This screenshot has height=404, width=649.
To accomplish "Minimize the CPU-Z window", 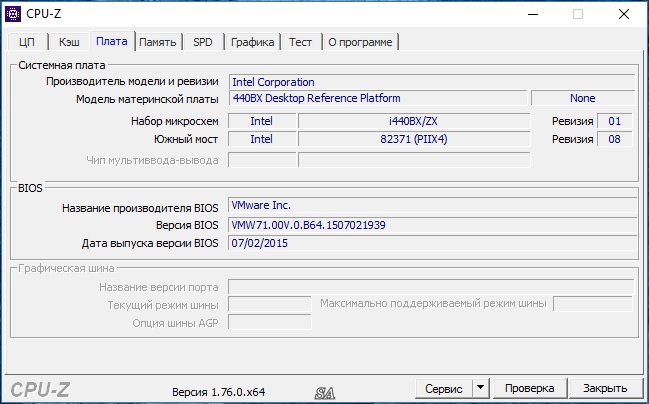I will 531,14.
